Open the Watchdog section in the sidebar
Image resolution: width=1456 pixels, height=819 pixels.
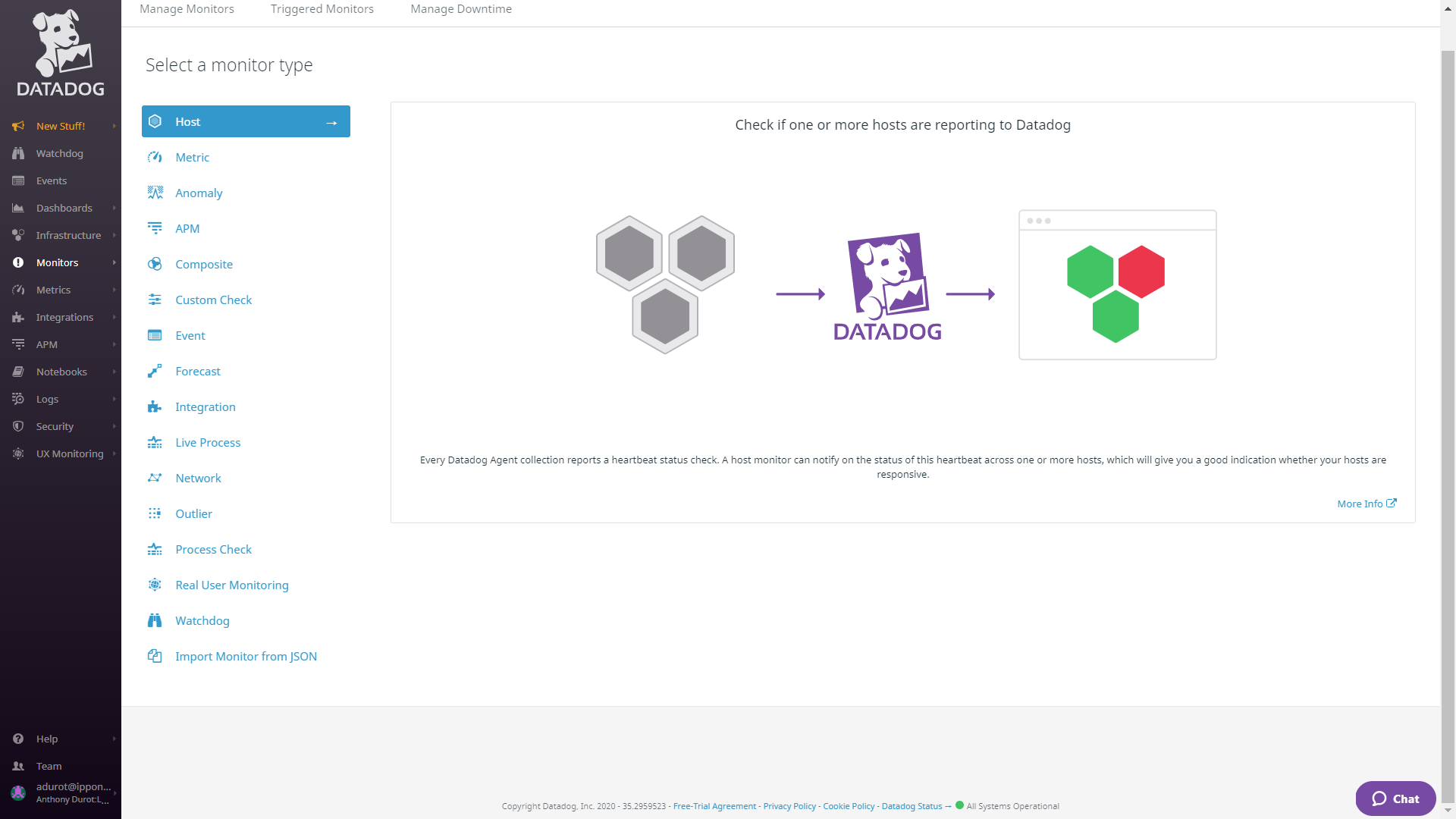coord(59,153)
